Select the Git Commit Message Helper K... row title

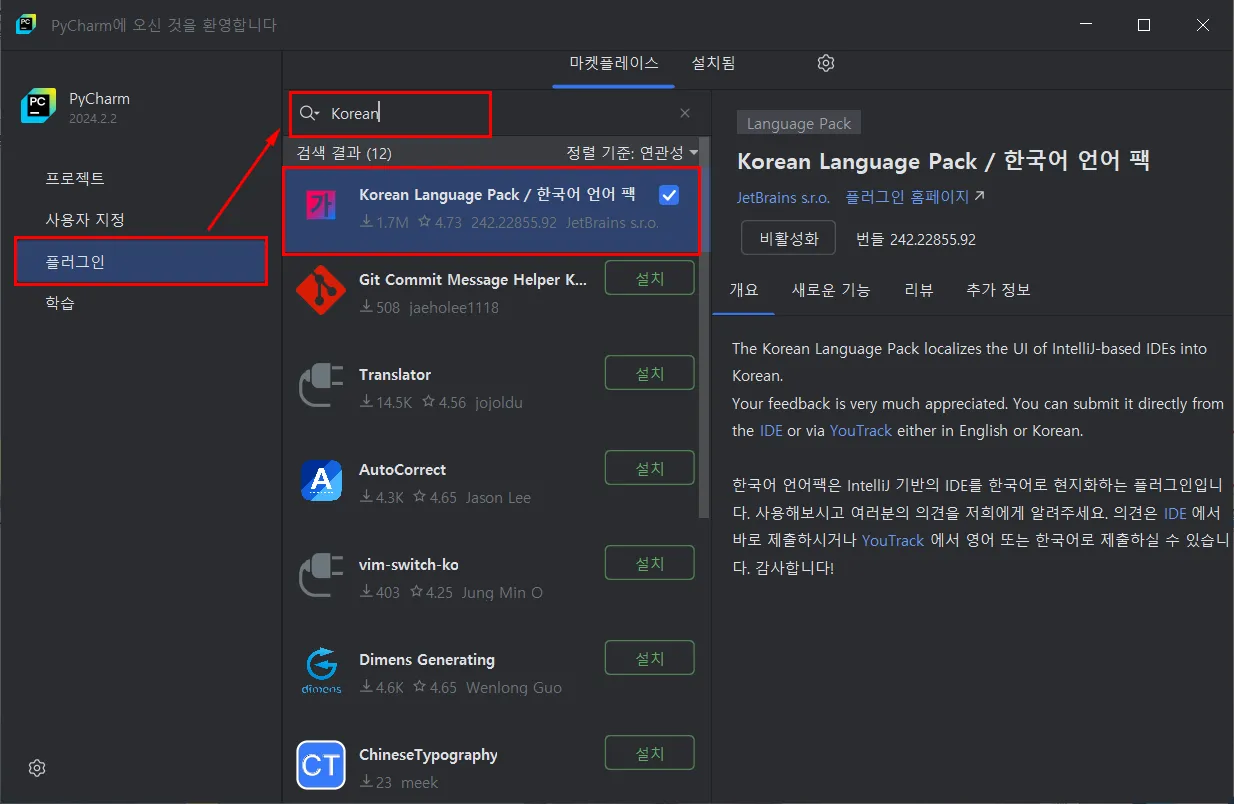click(473, 280)
